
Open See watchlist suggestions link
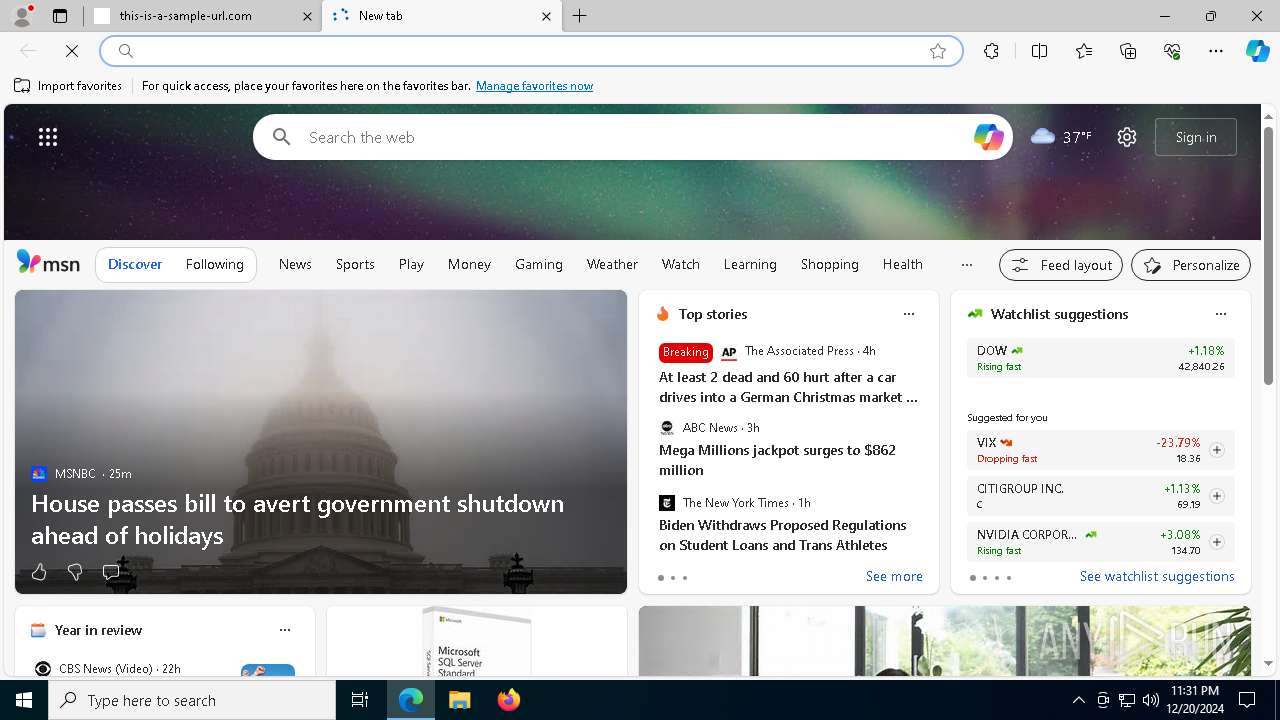(x=1157, y=576)
